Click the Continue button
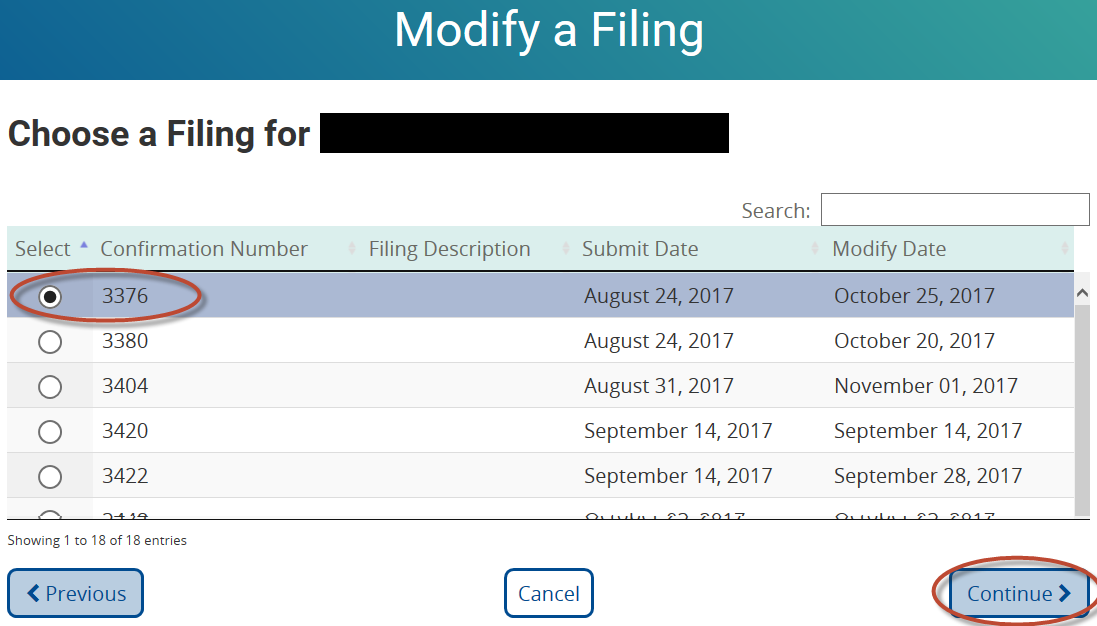 1018,593
